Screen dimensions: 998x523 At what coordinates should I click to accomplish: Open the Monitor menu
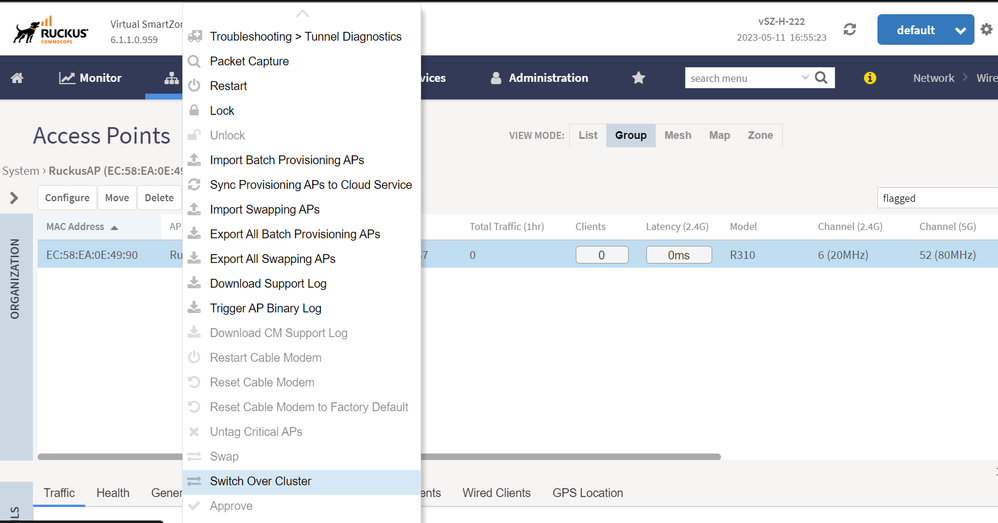coord(90,78)
